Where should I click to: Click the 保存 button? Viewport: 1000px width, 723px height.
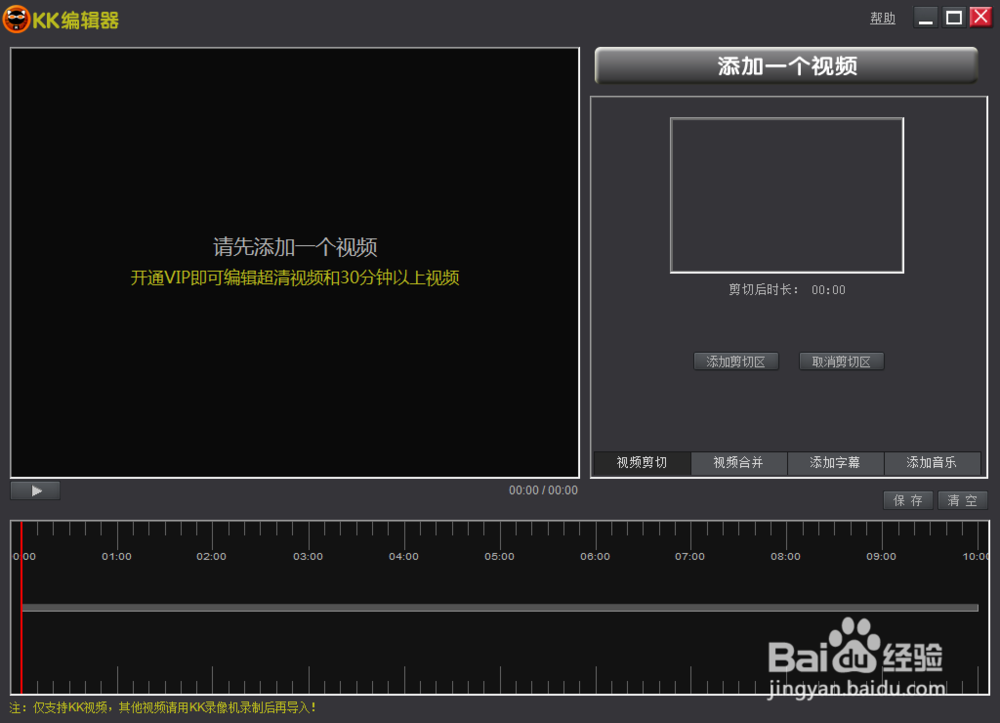point(908,500)
